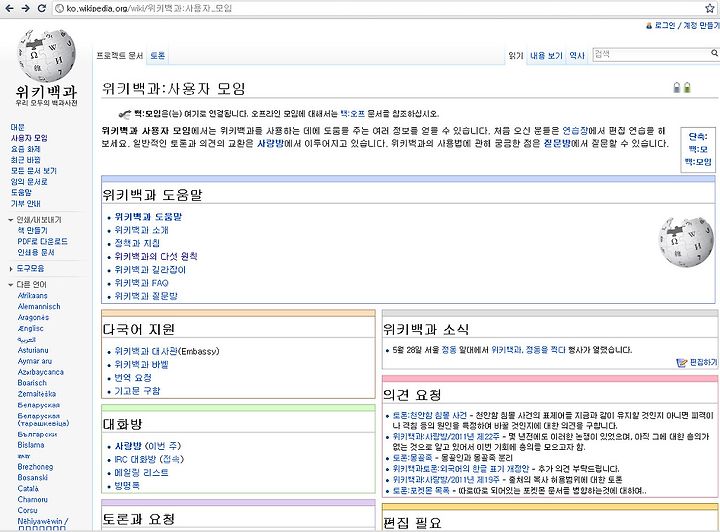Open 토론:천안함 침몰 사건 link
Screen dimensions: 720x532
429,415
